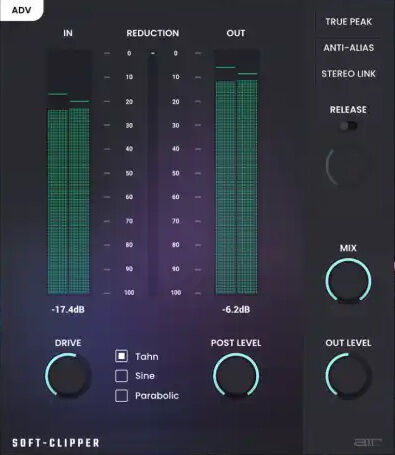Image resolution: width=395 pixels, height=455 pixels.
Task: Select the Sine clipping mode checkbox
Action: (121, 376)
